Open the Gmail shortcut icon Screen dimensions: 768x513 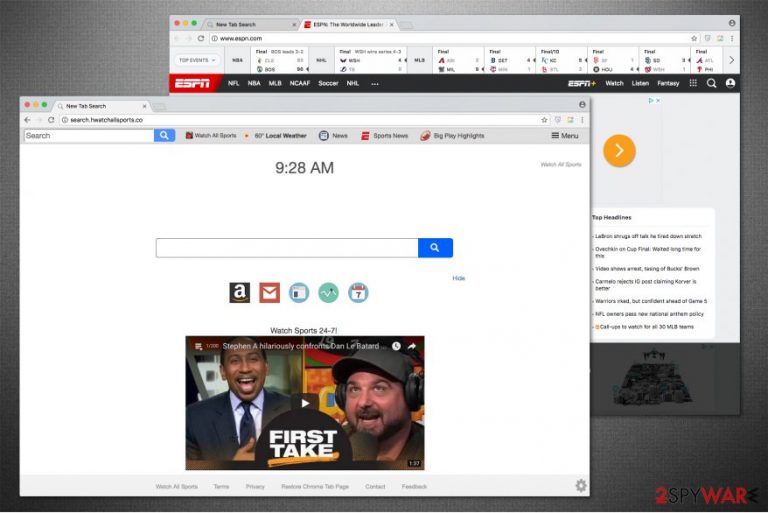269,293
